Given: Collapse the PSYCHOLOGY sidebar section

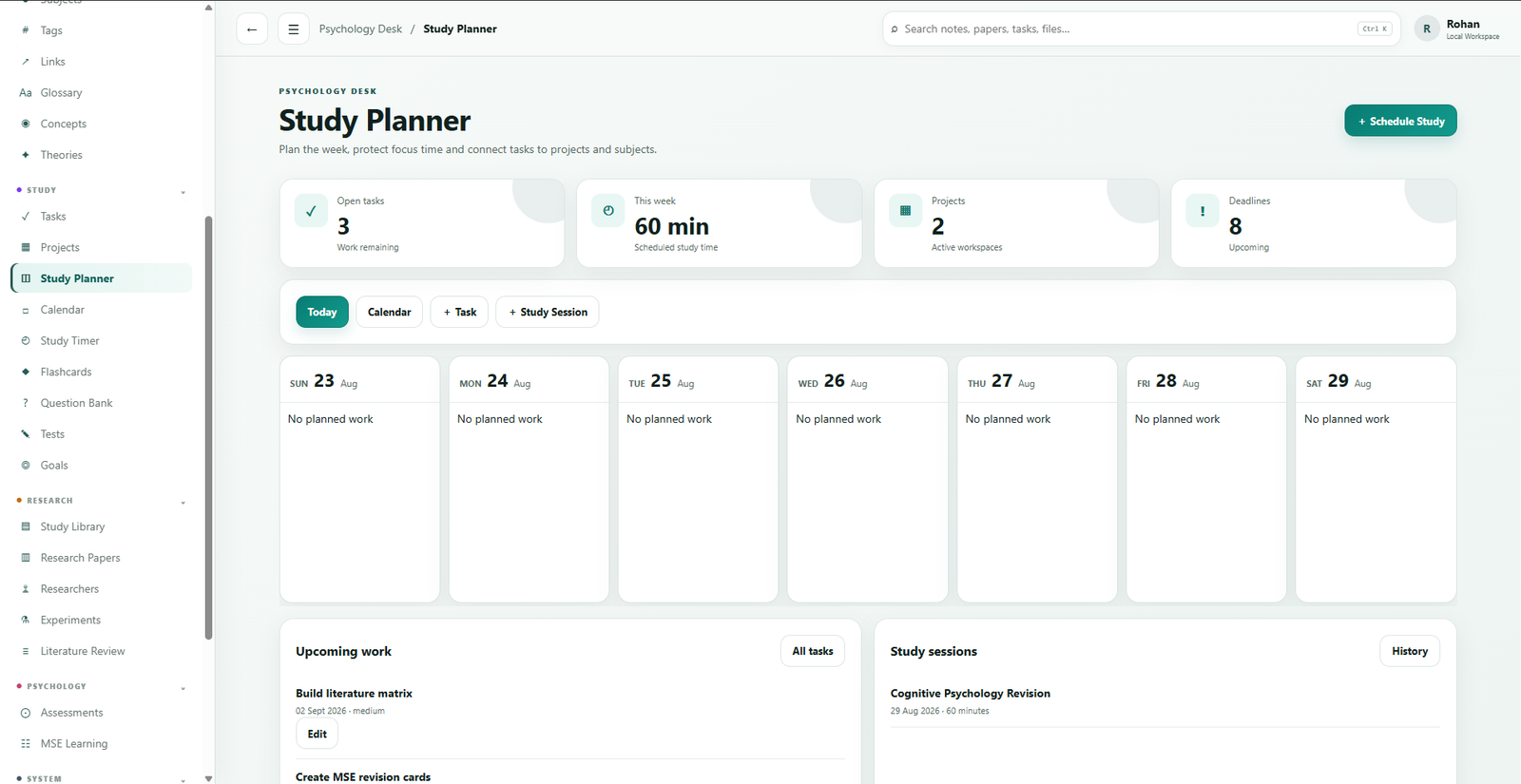Looking at the screenshot, I should point(183,688).
